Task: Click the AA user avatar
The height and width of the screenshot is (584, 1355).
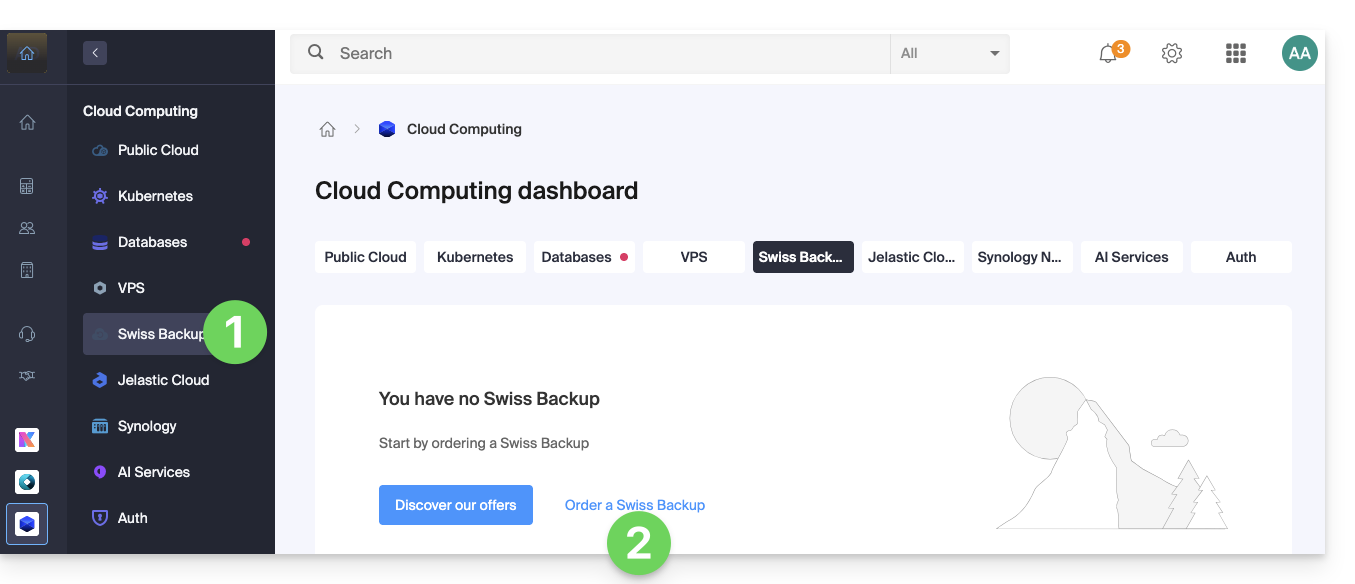Action: pos(1299,54)
